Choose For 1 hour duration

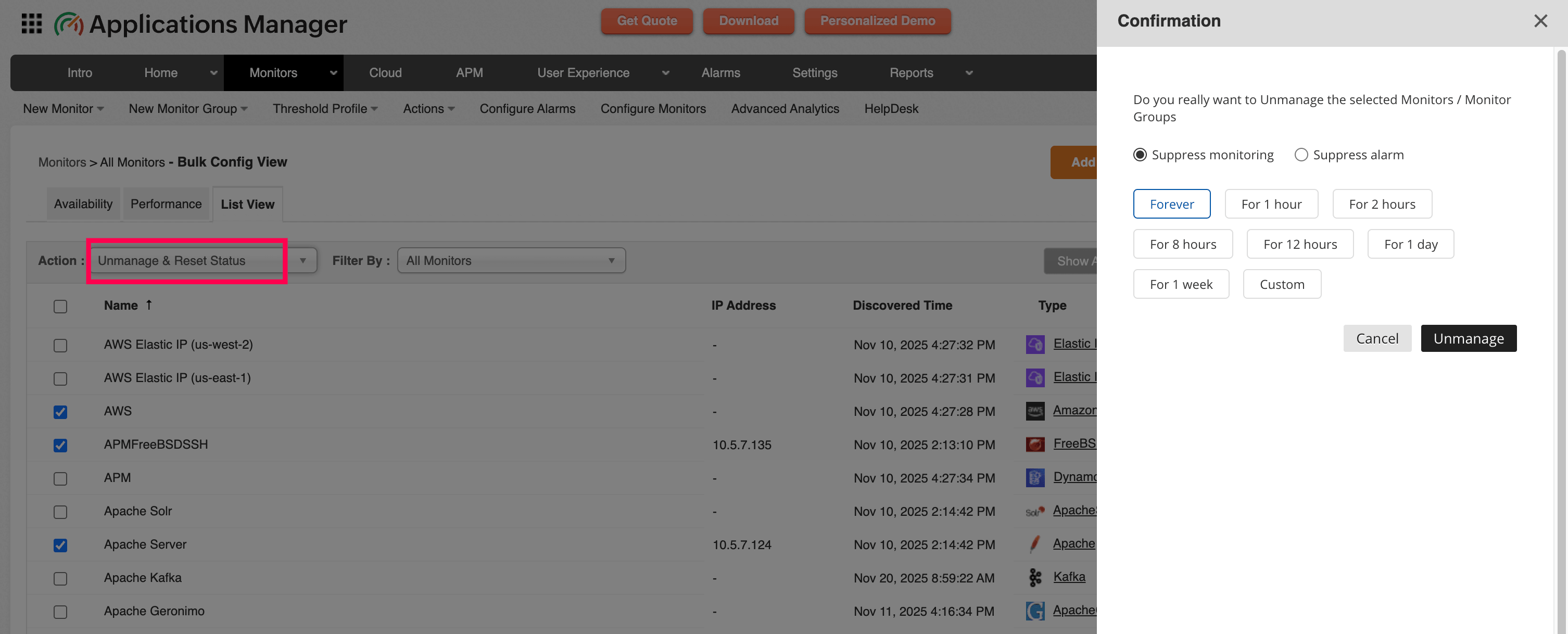1272,204
